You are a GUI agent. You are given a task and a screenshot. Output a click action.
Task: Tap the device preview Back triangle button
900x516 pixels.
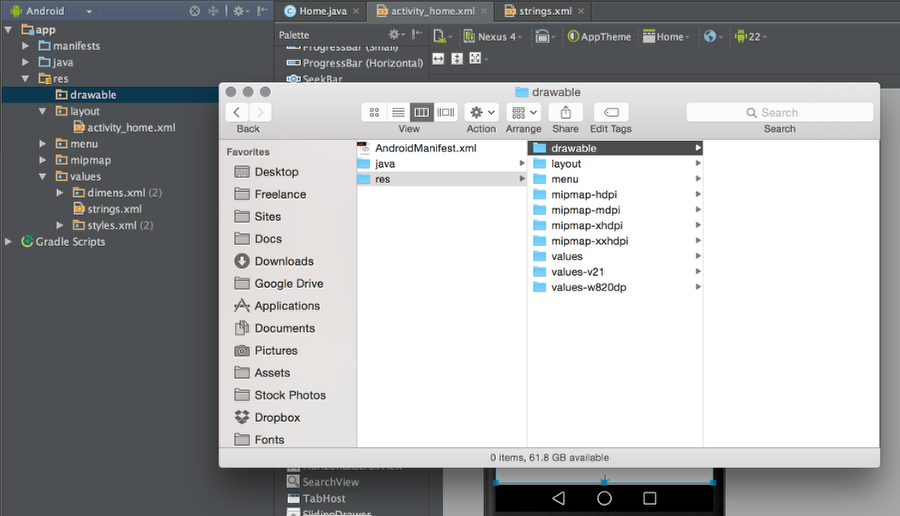pos(558,498)
